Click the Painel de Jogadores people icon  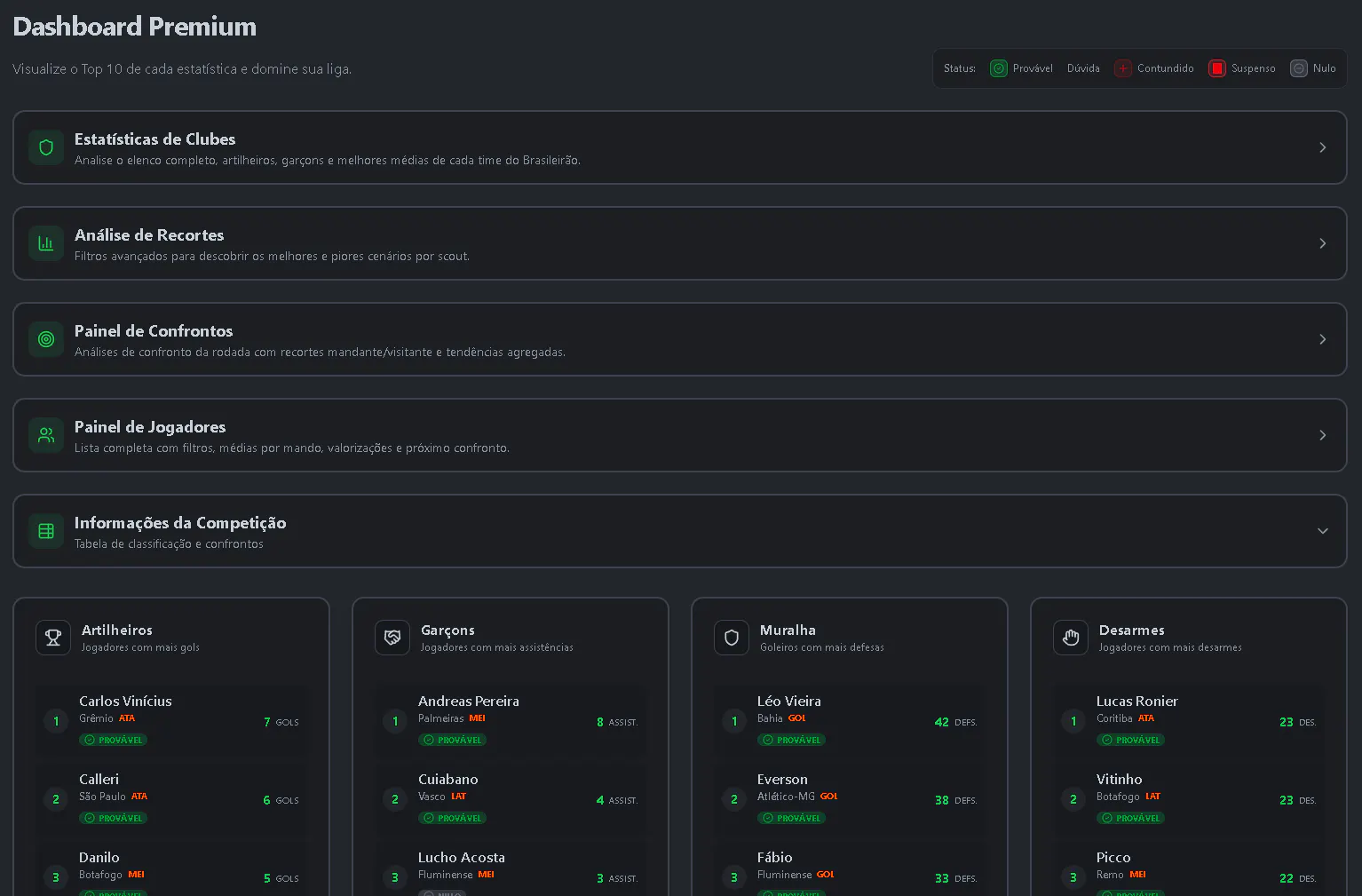(x=46, y=435)
